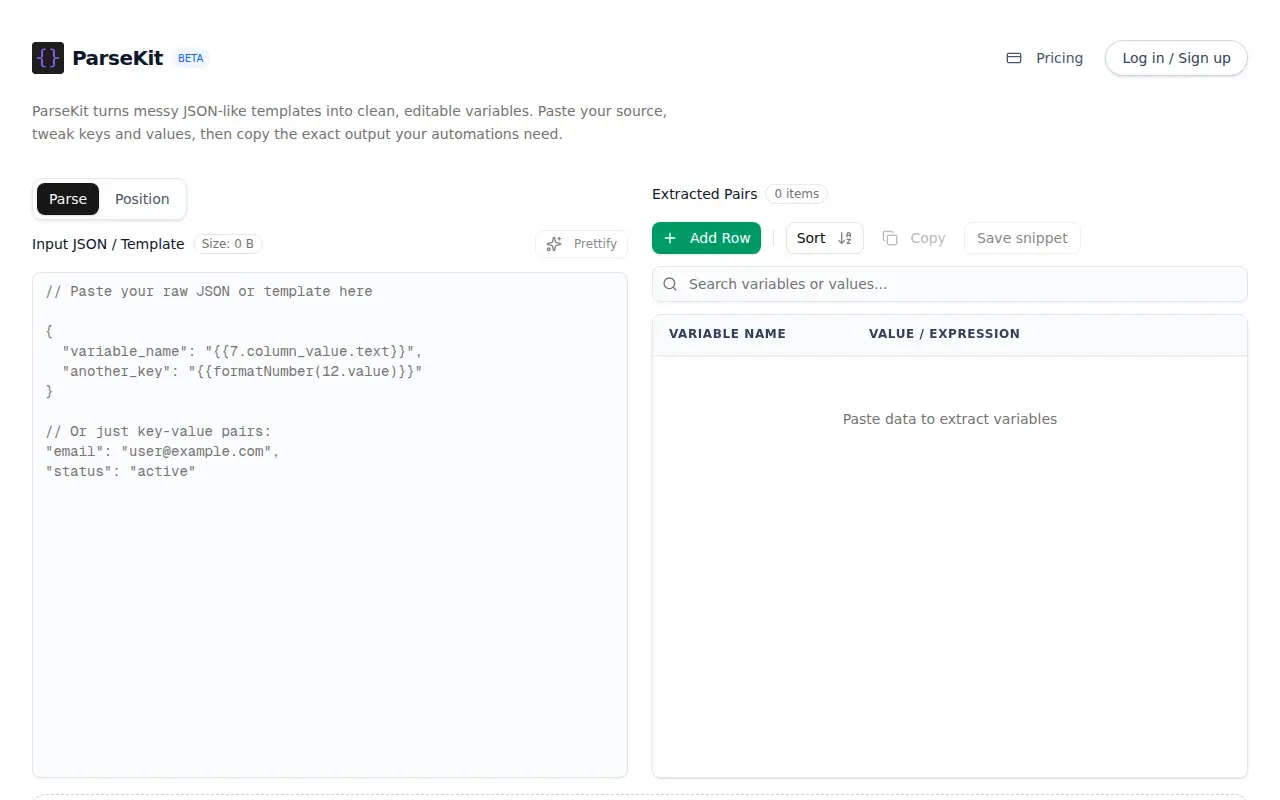Focus the Input JSON template text area
Screen dimensions: 1280x800
pos(330,525)
